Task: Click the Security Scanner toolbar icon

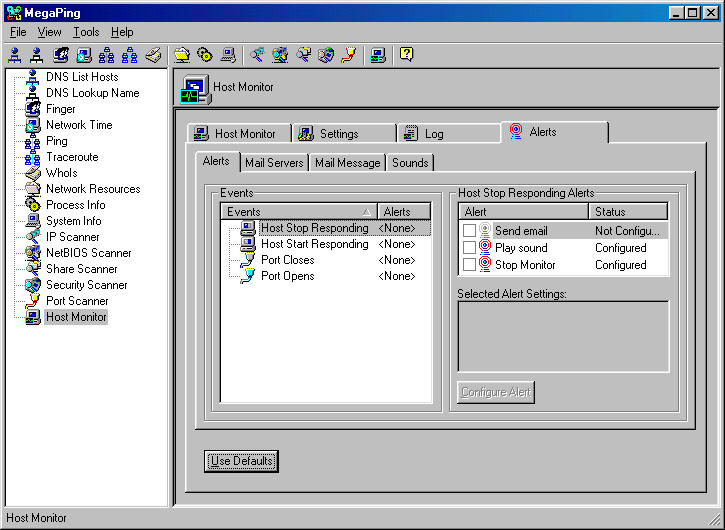Action: tap(326, 55)
